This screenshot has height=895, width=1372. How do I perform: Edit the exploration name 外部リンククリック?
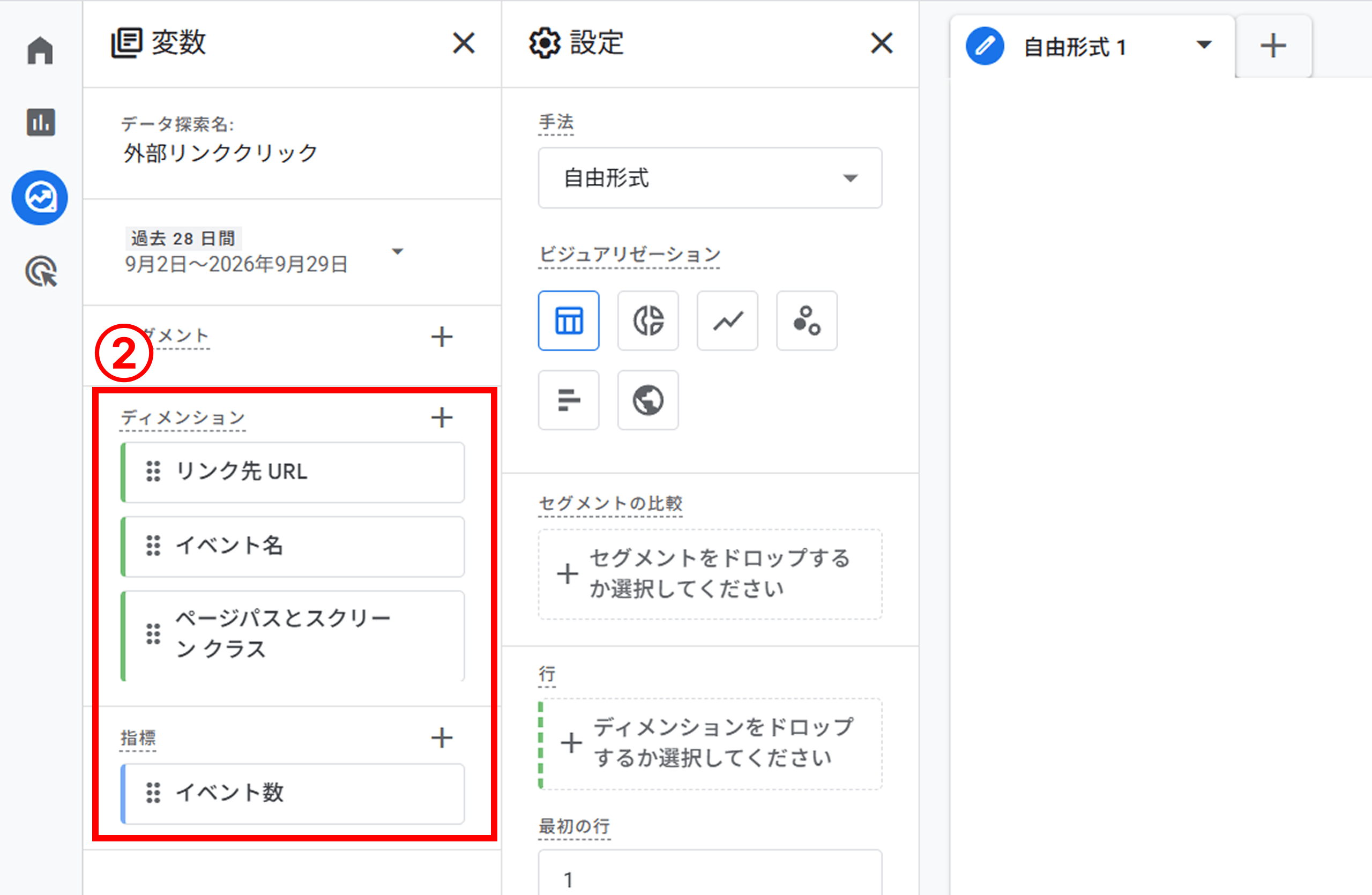click(221, 153)
